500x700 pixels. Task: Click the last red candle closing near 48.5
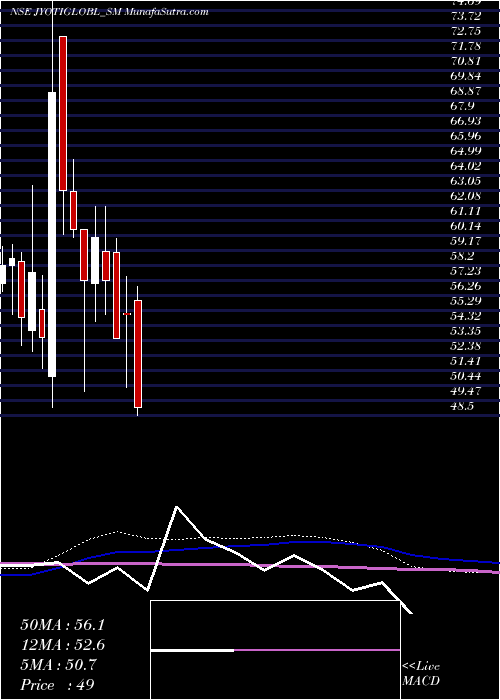pos(138,354)
